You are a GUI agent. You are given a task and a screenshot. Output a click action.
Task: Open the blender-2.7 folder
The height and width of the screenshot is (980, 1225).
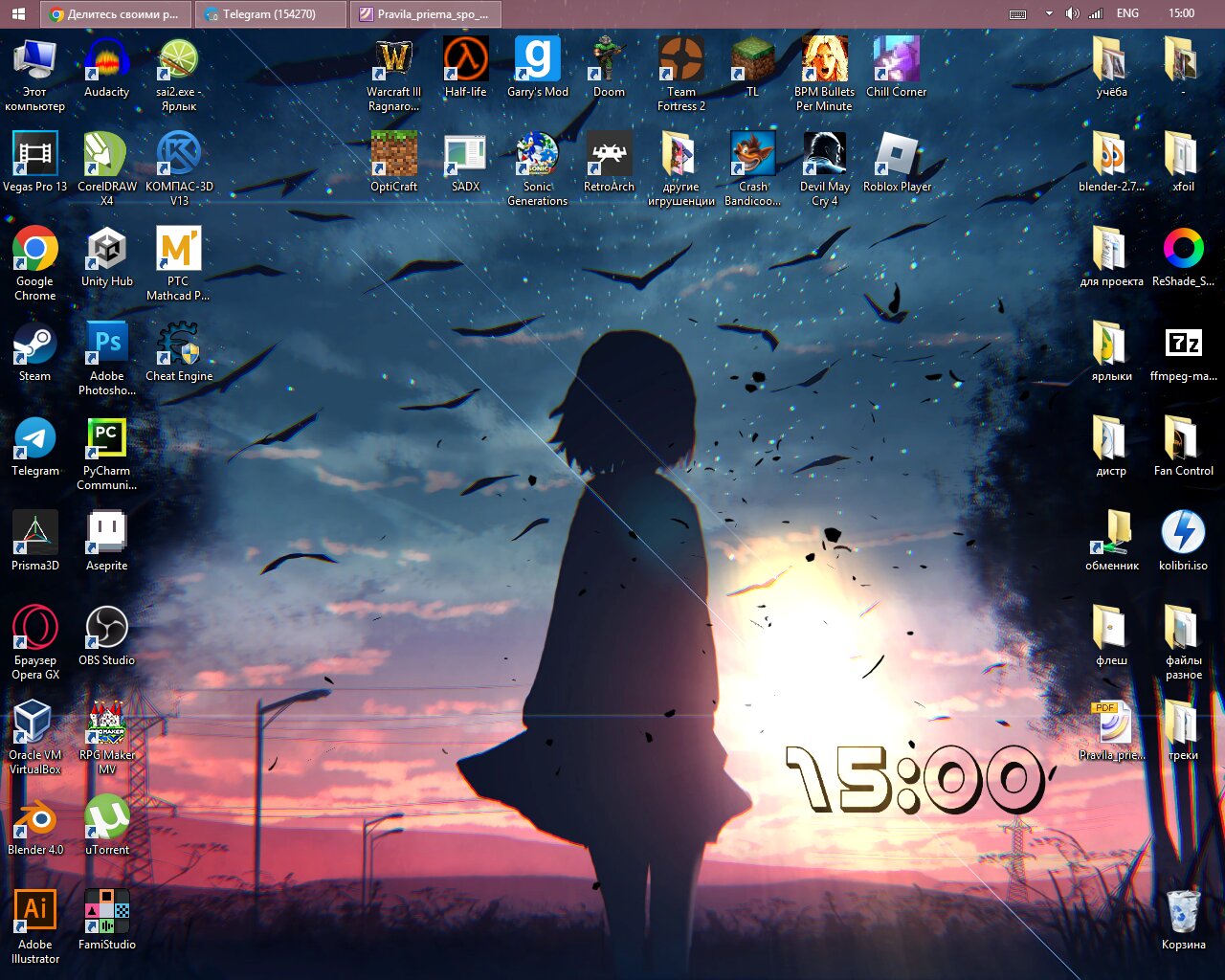(1111, 163)
